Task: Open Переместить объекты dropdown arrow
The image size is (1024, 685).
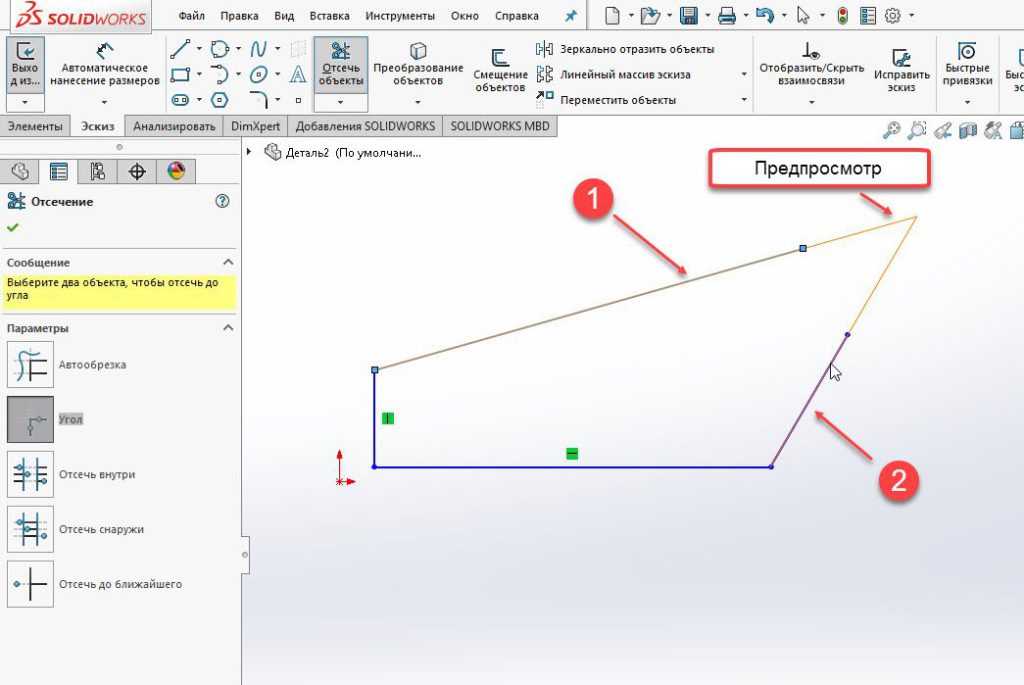Action: click(x=744, y=100)
